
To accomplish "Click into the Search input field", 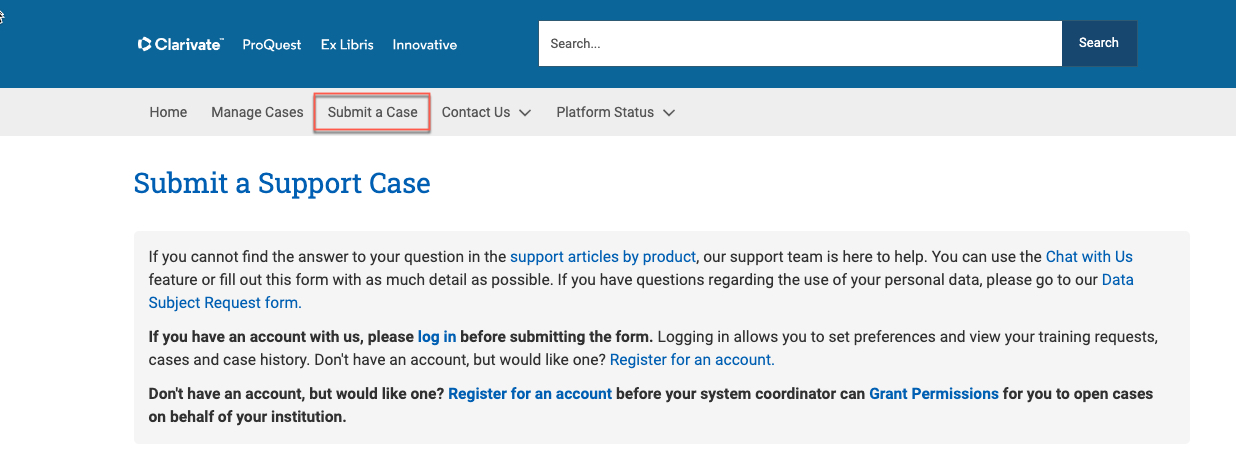I will pyautogui.click(x=800, y=44).
